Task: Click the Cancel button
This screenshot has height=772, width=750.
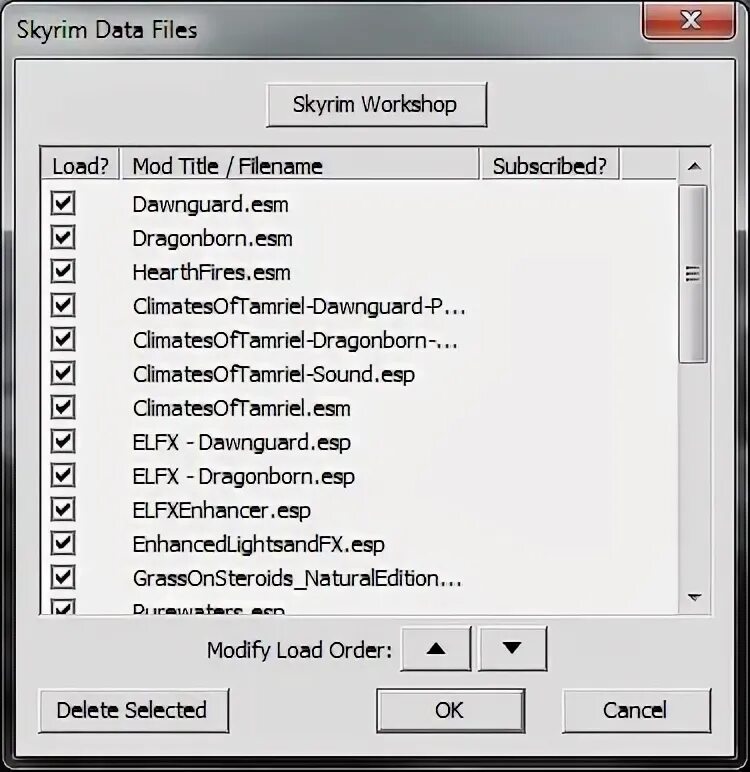Action: pos(636,710)
